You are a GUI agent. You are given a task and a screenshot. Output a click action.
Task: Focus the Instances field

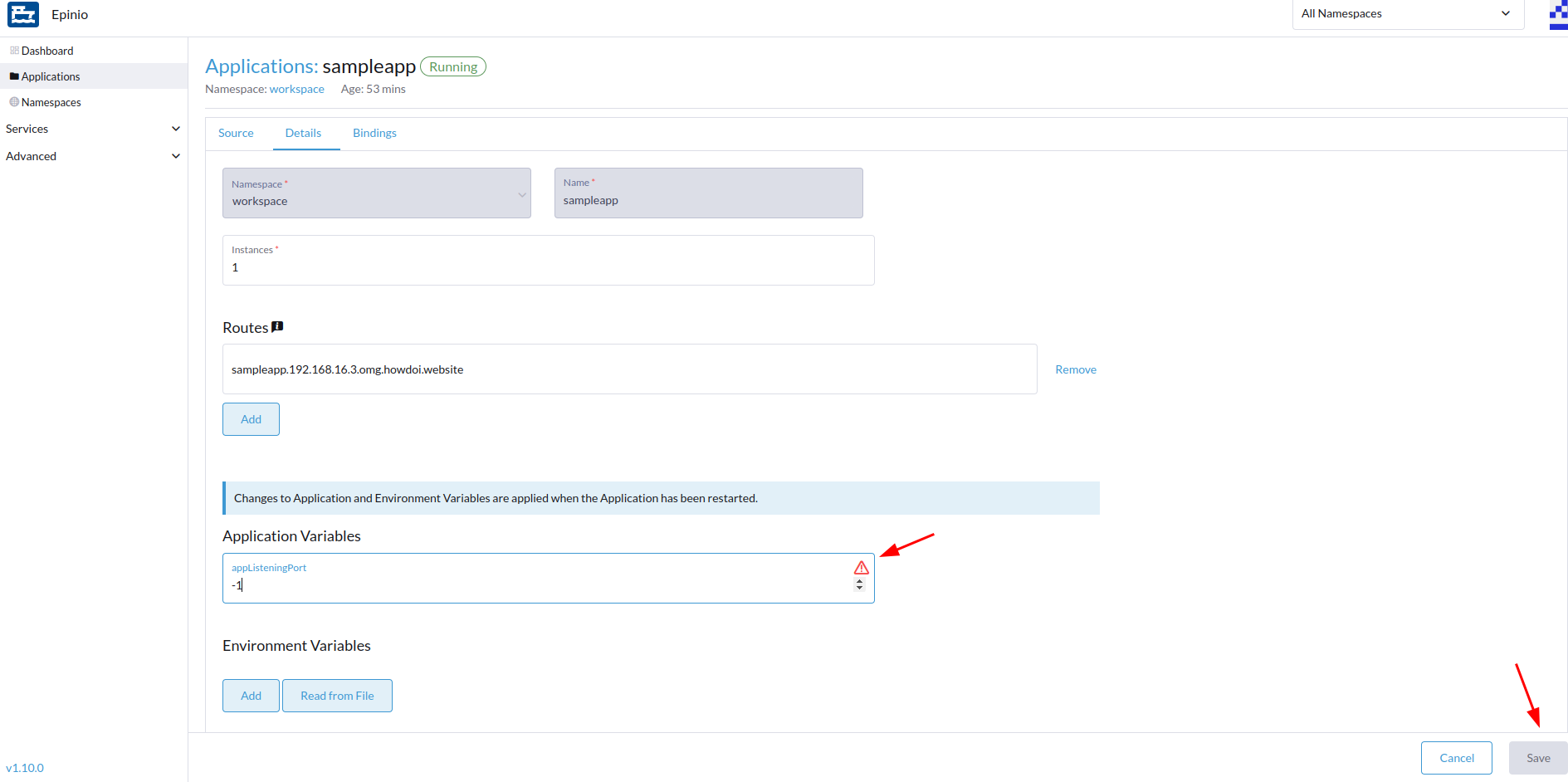[548, 267]
